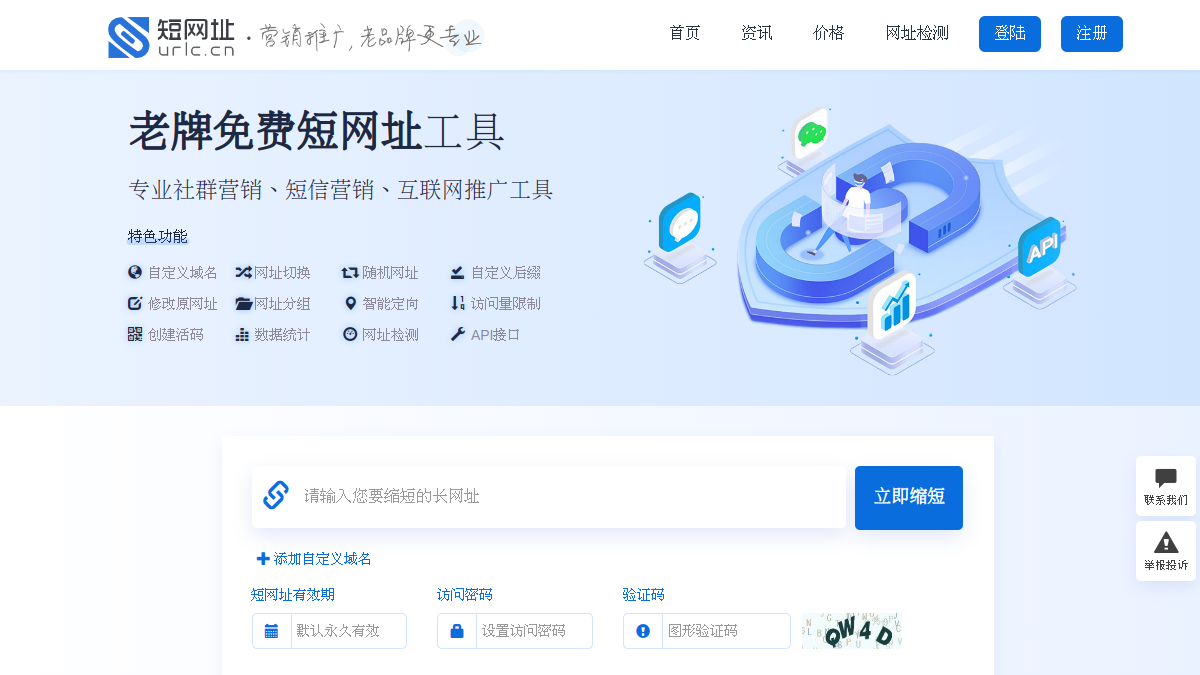1200x675 pixels.
Task: Click the exclamation icon for 验证码
Action: click(x=643, y=631)
